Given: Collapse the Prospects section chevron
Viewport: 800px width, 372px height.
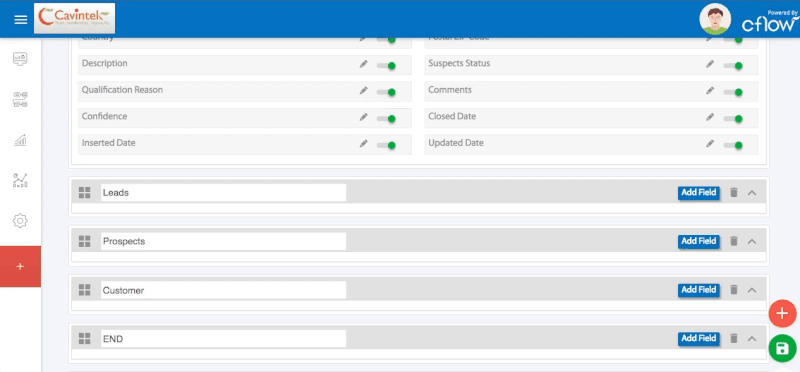Looking at the screenshot, I should point(752,241).
